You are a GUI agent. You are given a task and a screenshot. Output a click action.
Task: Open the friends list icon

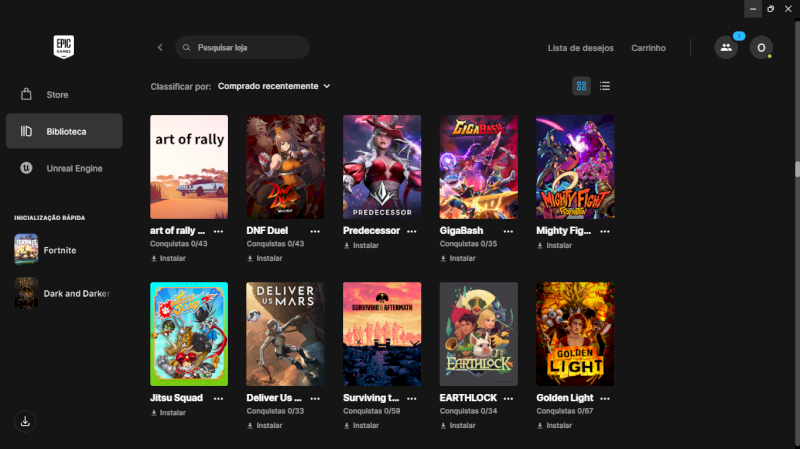pyautogui.click(x=726, y=47)
